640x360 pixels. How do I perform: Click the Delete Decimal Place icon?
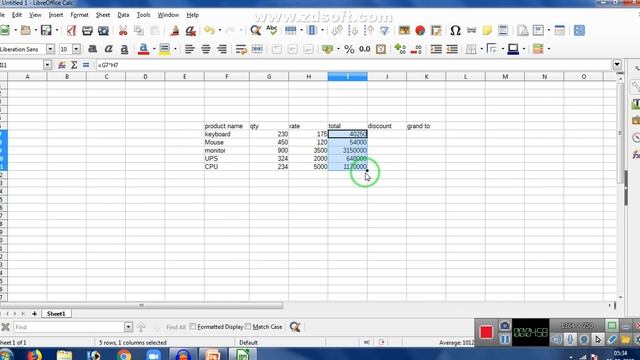[x=416, y=49]
